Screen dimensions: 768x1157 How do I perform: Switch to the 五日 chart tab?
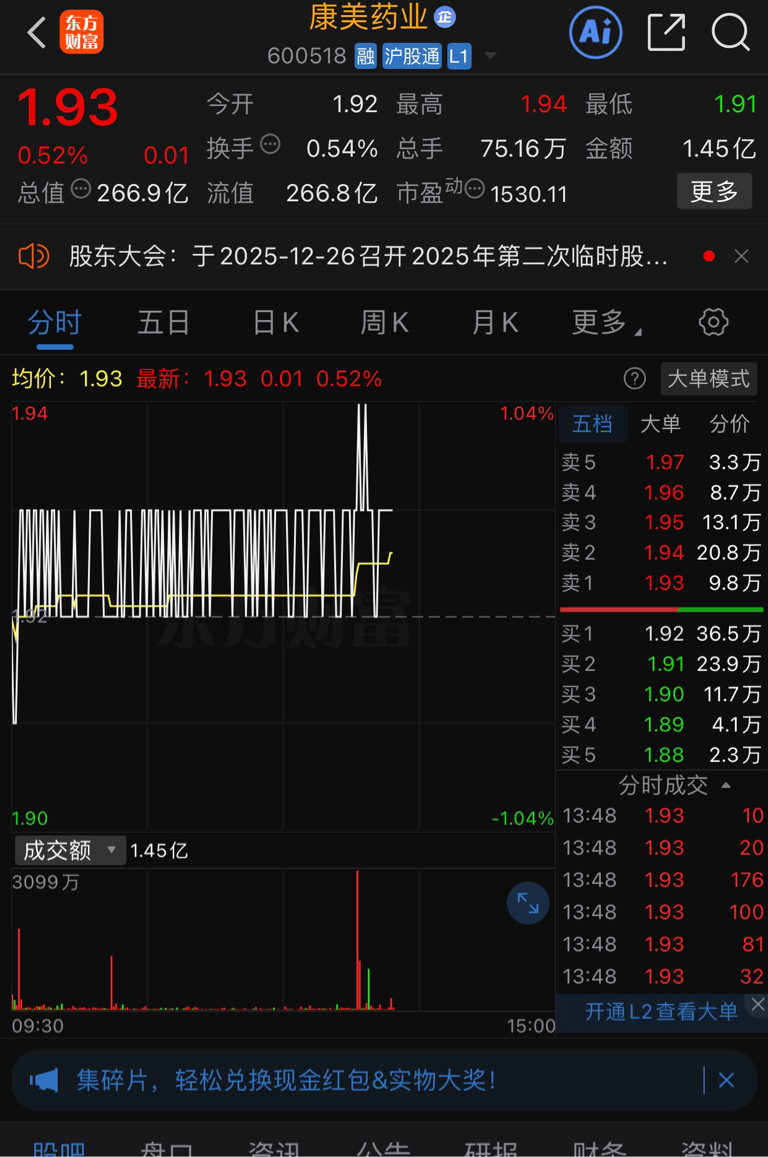click(164, 323)
